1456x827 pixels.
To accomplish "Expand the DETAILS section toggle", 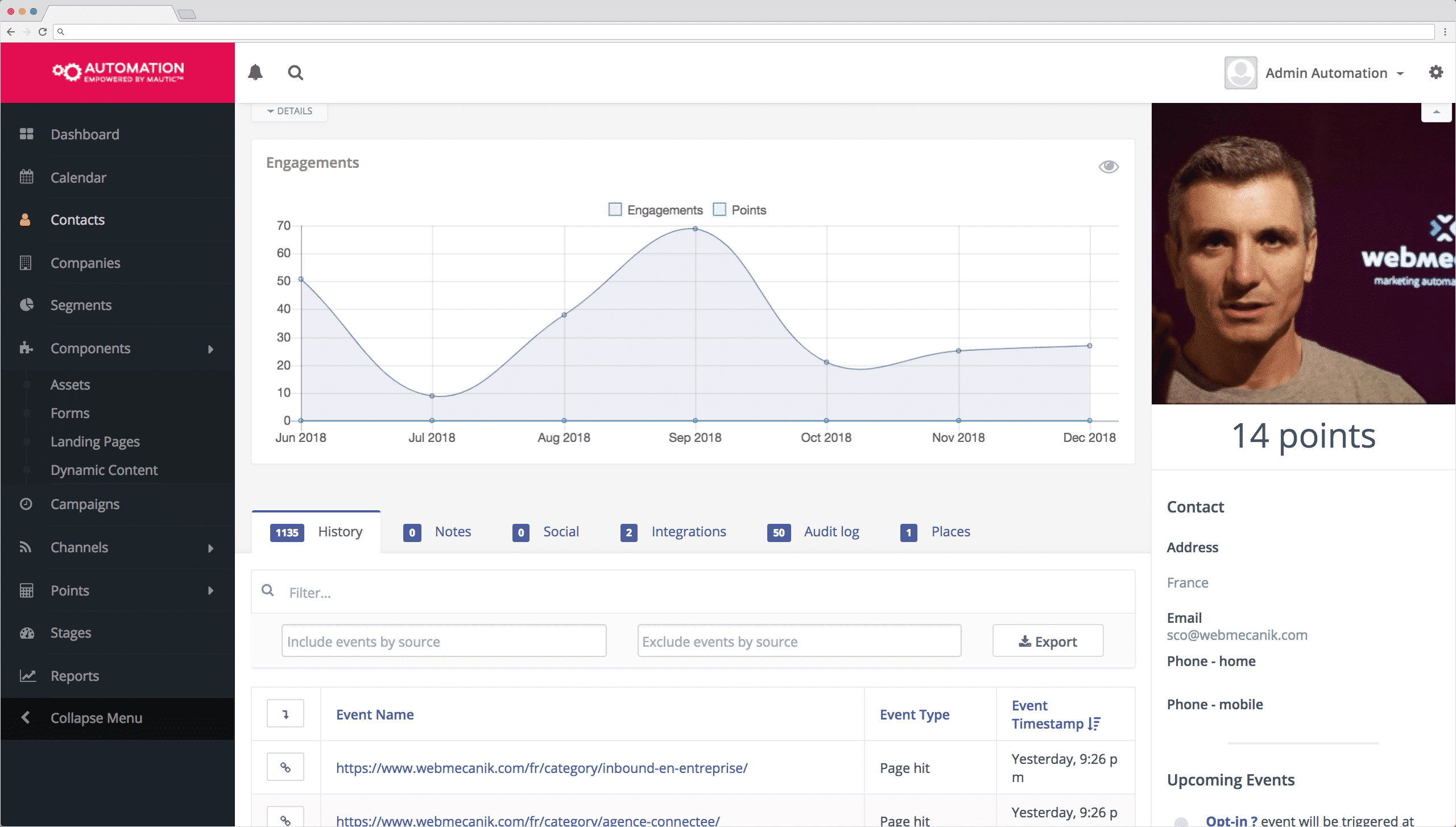I will click(x=289, y=111).
